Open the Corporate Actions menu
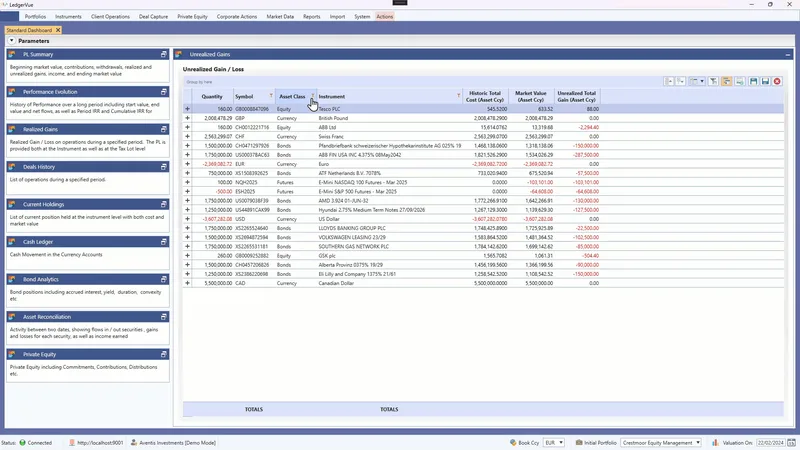This screenshot has width=800, height=450. tap(237, 16)
